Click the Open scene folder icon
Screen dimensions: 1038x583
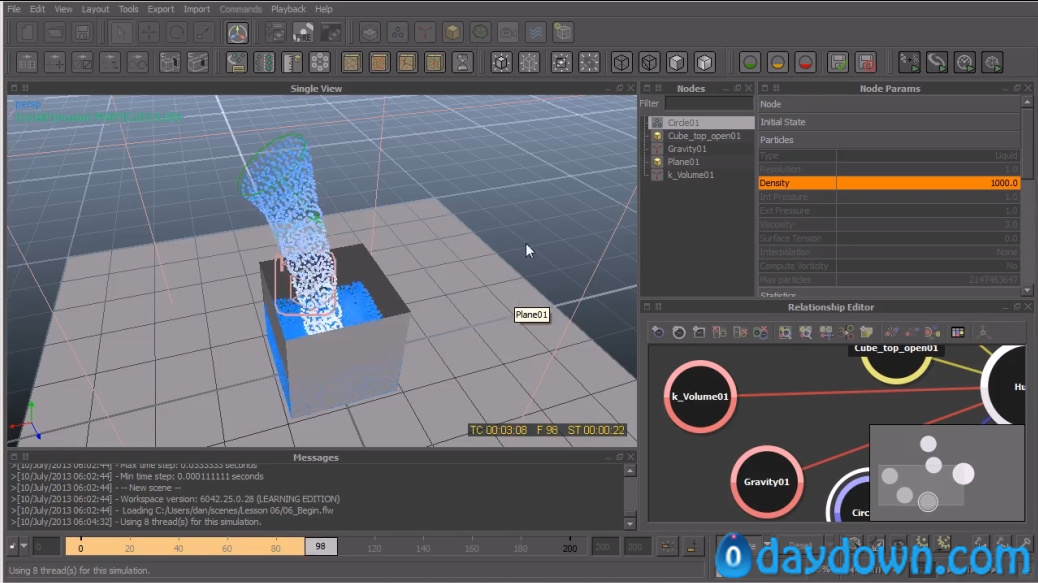[55, 32]
